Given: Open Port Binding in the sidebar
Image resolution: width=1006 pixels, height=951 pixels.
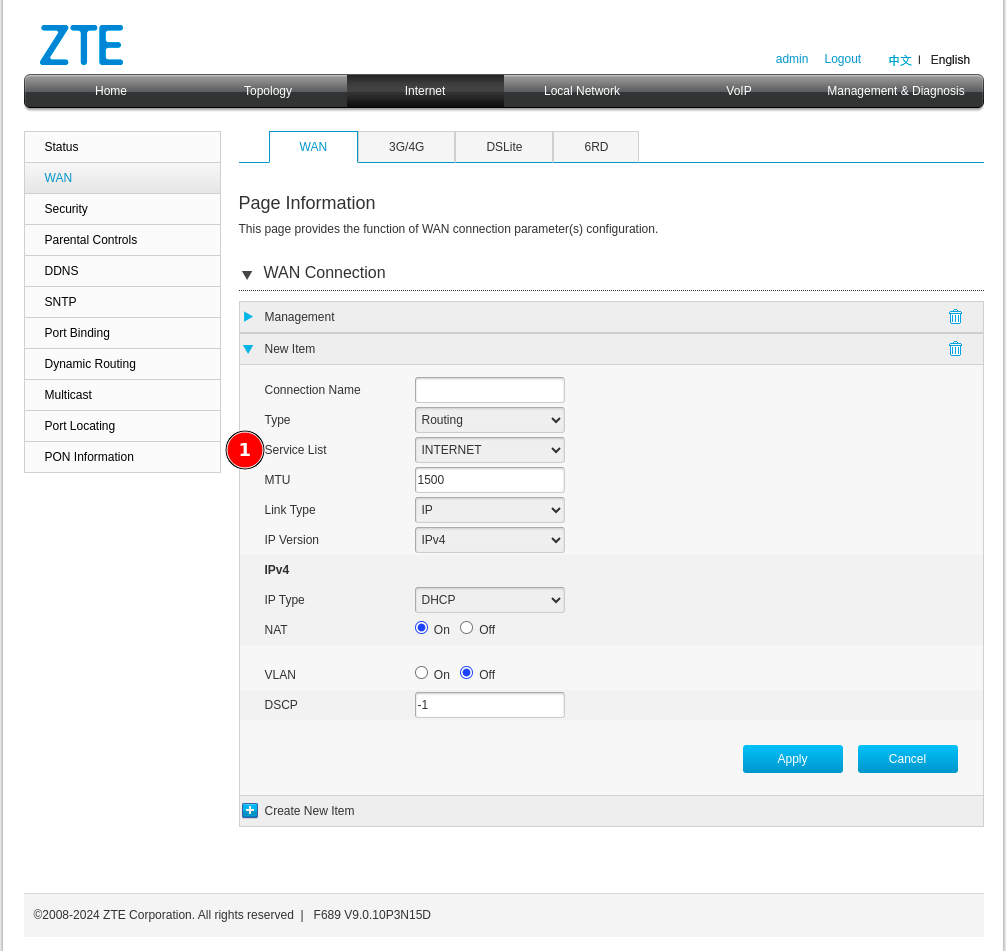Looking at the screenshot, I should pyautogui.click(x=77, y=333).
